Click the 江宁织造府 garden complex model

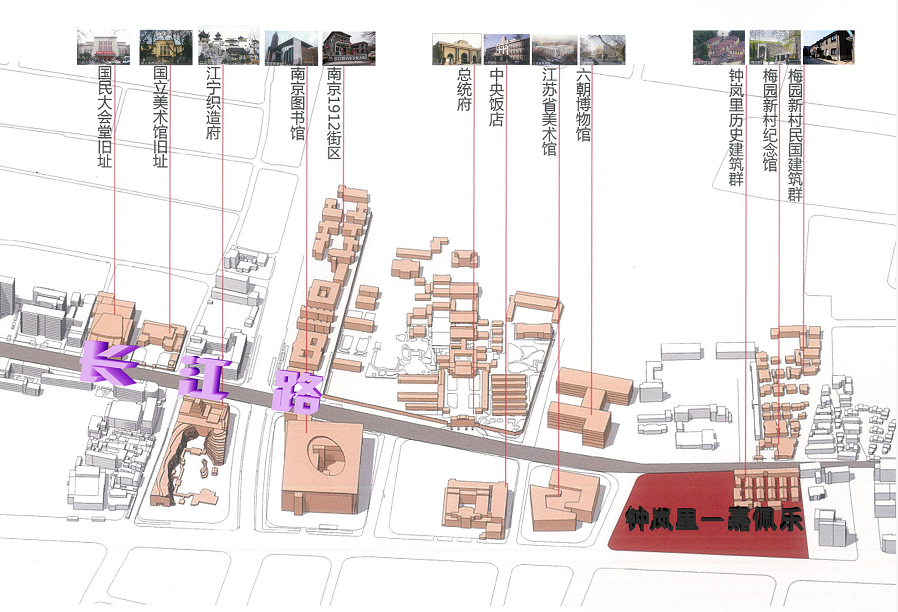point(192,453)
